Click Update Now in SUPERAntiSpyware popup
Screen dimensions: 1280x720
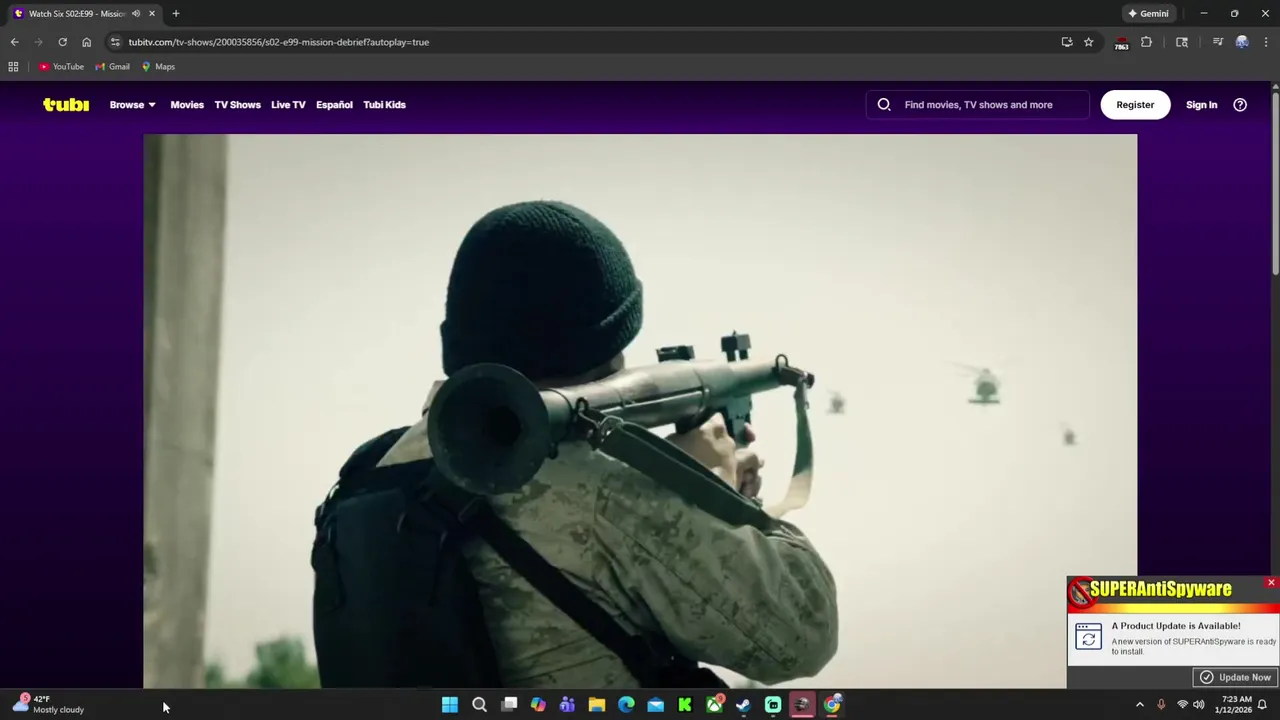click(x=1235, y=677)
